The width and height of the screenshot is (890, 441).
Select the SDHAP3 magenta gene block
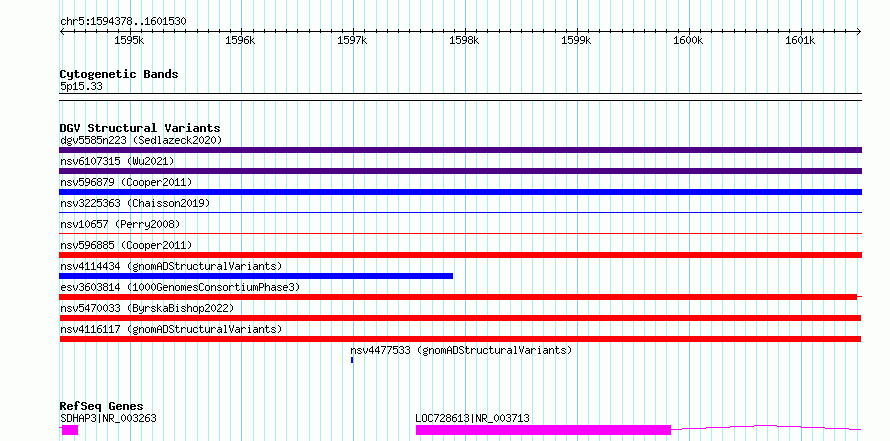pyautogui.click(x=69, y=430)
